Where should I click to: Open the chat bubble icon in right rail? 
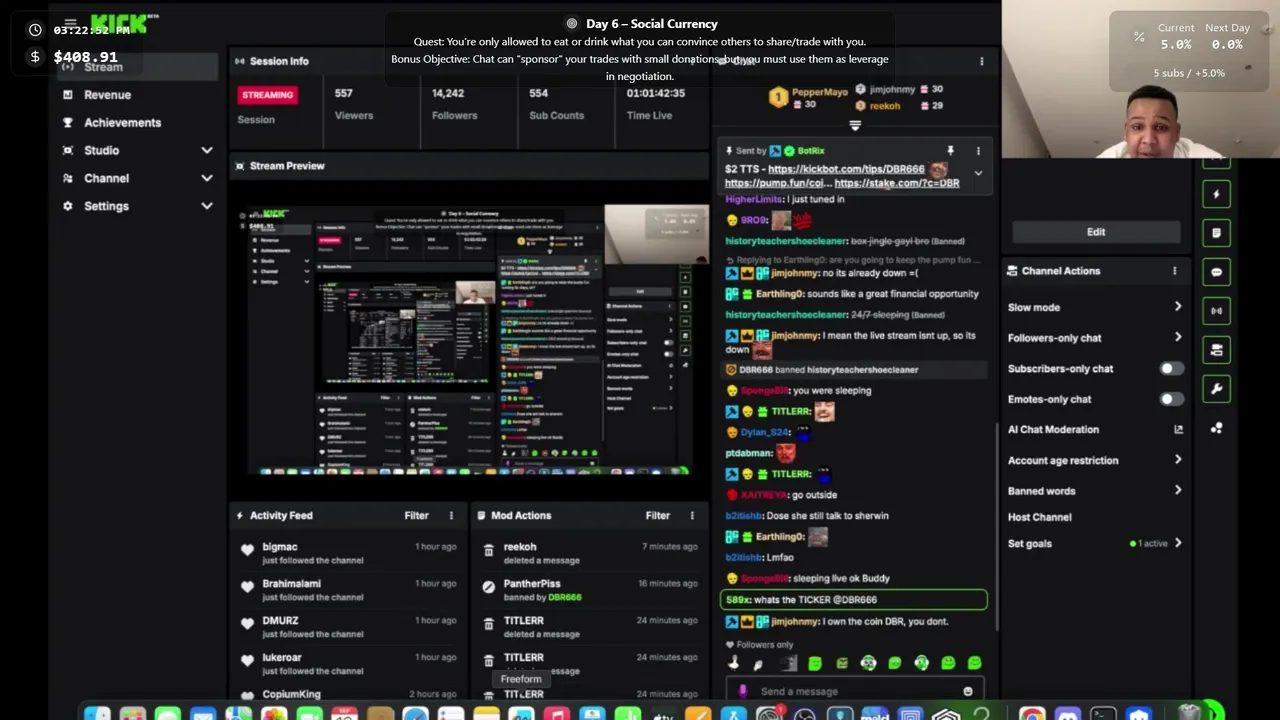point(1216,272)
